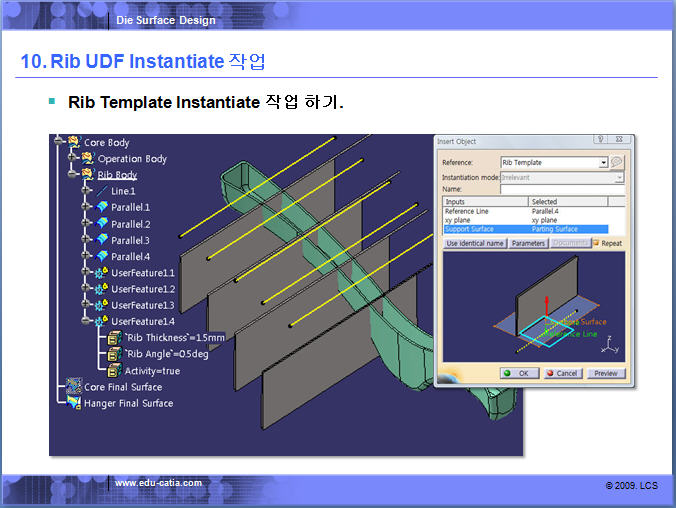Click the Use identical name button
Viewport: 676px width, 508px height.
point(474,243)
